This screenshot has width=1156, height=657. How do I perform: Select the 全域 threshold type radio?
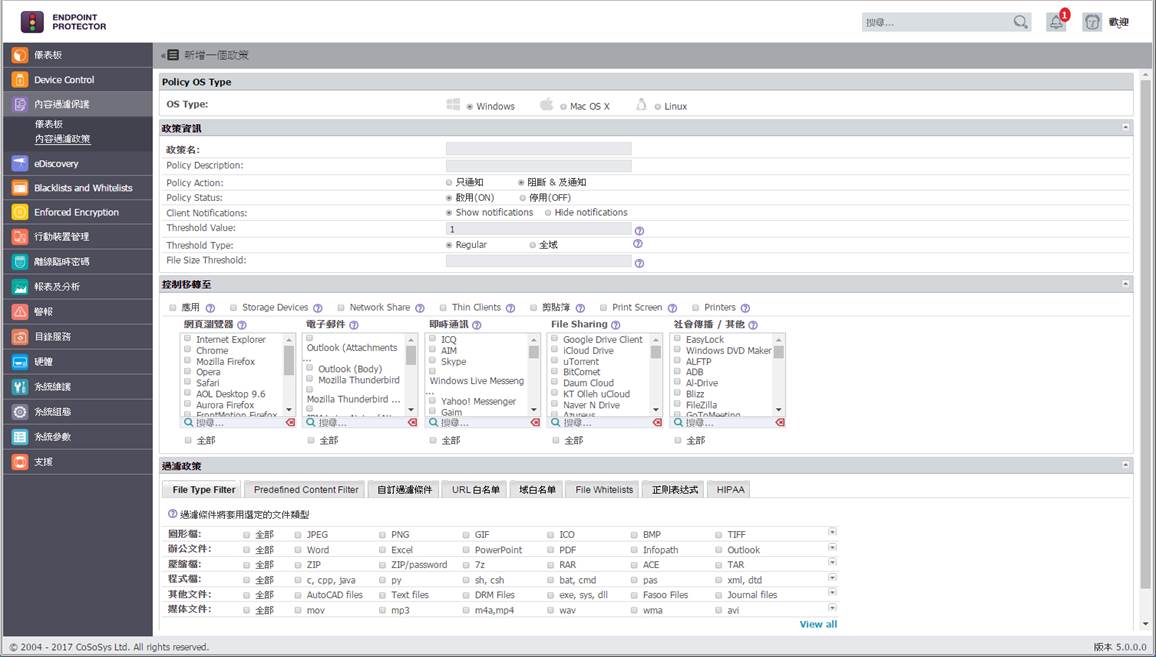(532, 245)
